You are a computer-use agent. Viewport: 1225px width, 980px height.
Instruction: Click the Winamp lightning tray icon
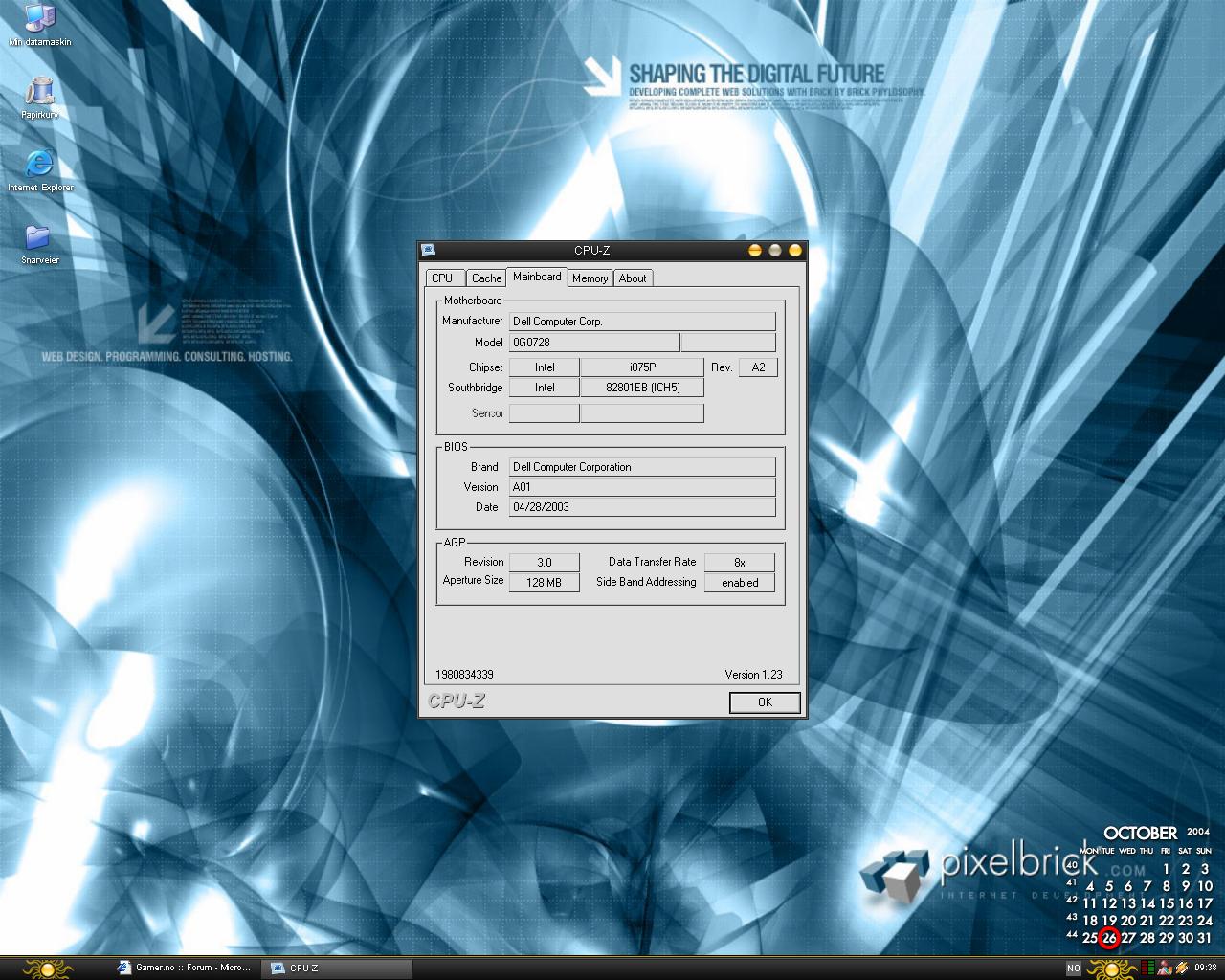pos(1182,969)
